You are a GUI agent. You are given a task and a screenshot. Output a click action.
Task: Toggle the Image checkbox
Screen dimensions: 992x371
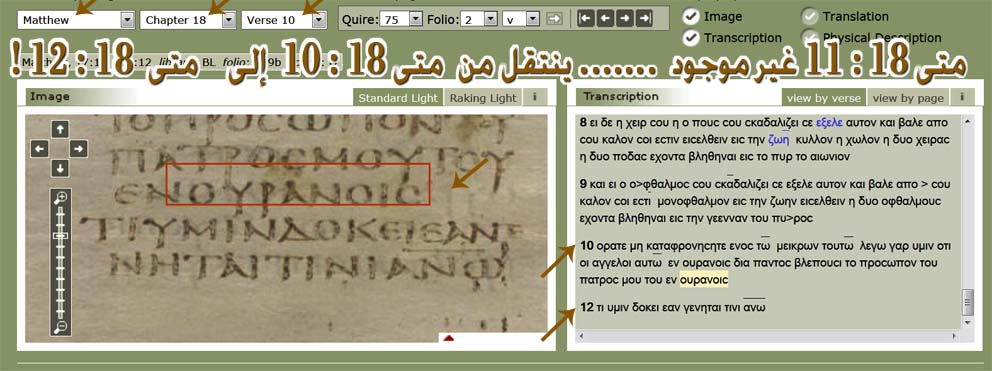click(x=691, y=16)
